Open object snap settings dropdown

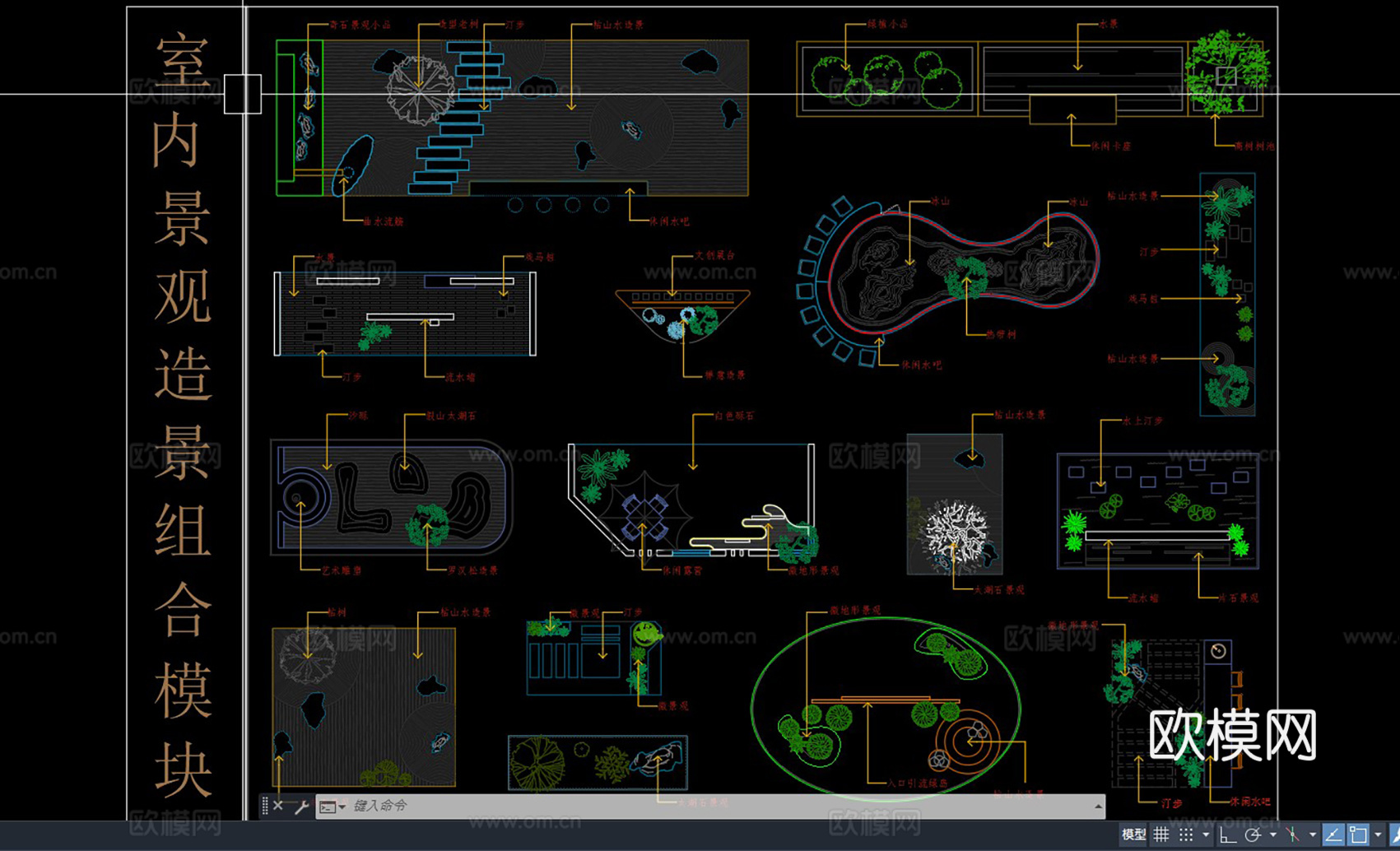(1378, 835)
